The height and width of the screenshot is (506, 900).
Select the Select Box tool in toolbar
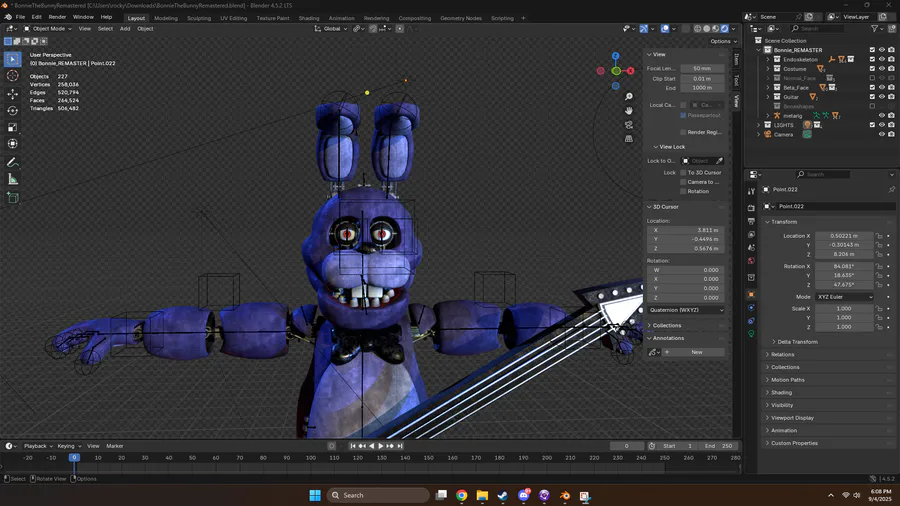[13, 59]
